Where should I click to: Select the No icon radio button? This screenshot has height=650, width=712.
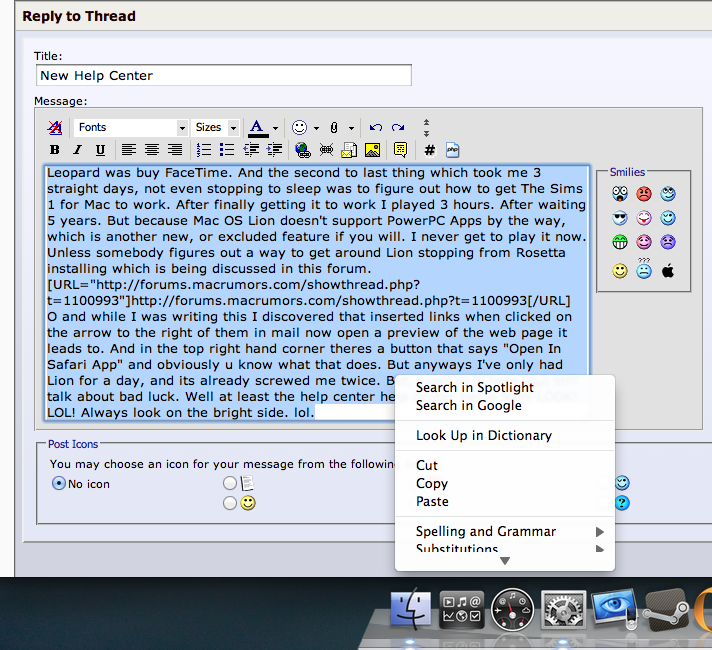(x=59, y=483)
